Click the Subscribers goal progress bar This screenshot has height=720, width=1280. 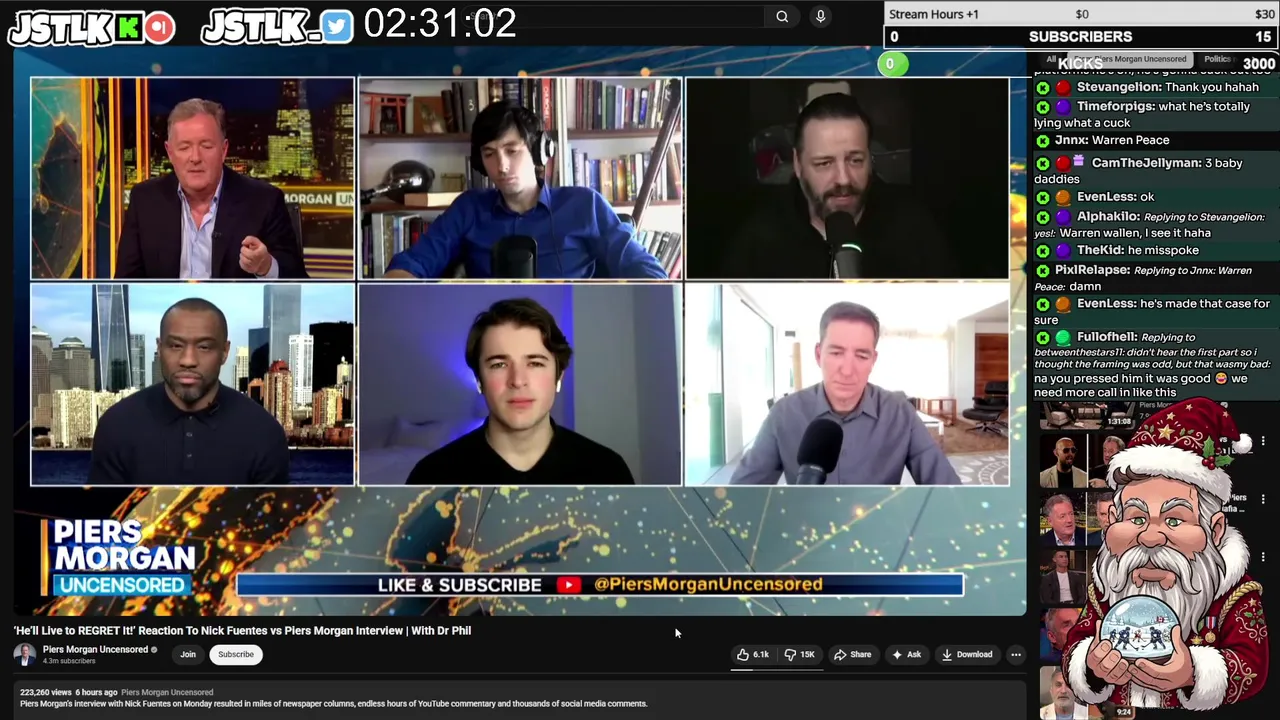tap(1081, 37)
